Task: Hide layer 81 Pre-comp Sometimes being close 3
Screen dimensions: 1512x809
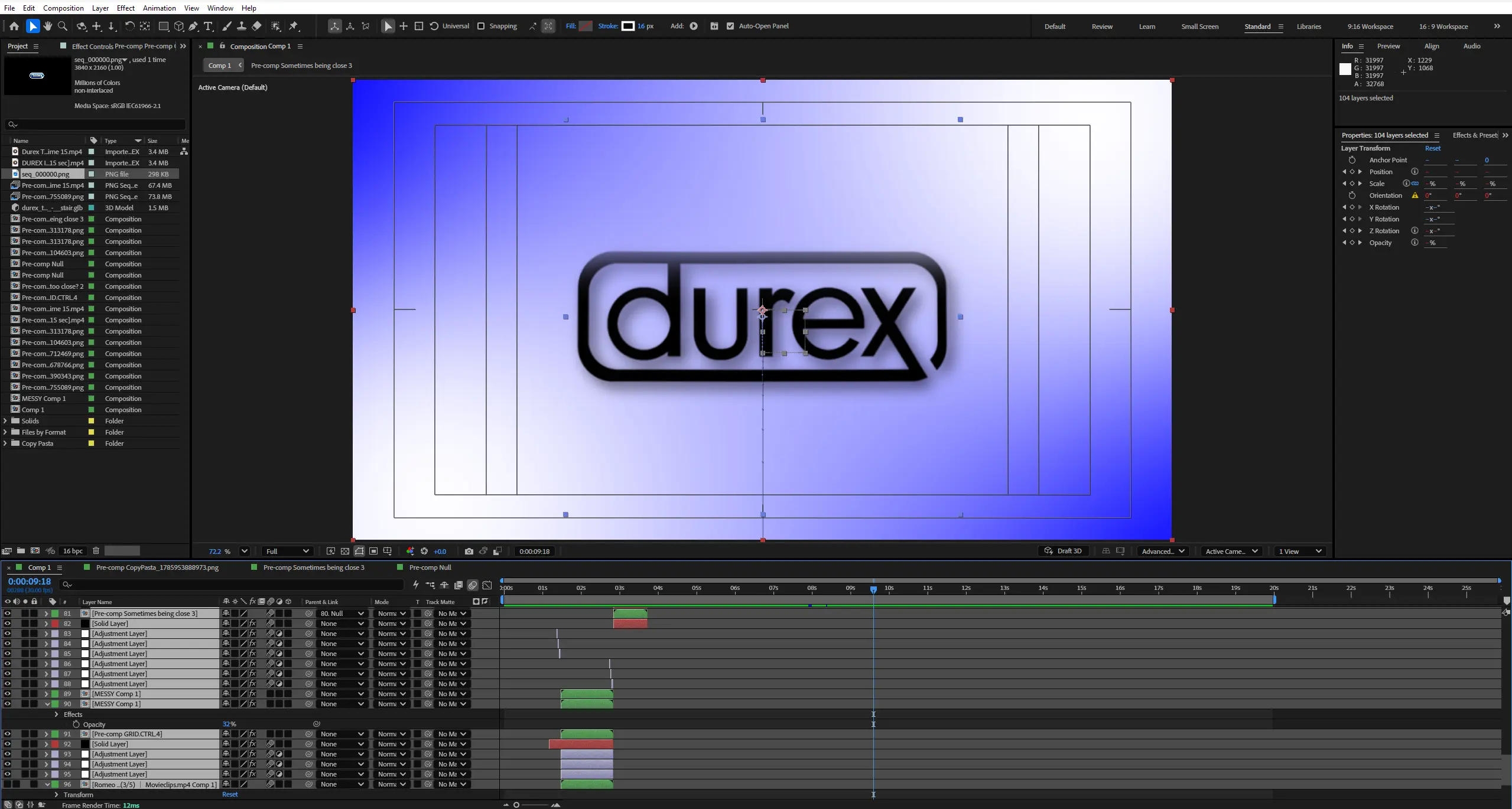Action: click(7, 614)
